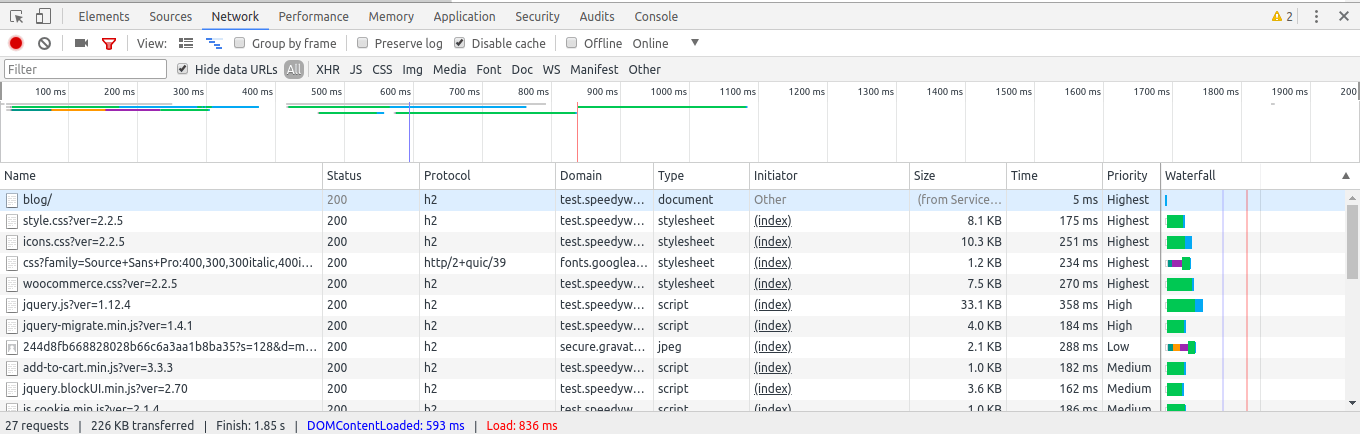
Task: Activate the inspect element picker icon
Action: [x=16, y=16]
